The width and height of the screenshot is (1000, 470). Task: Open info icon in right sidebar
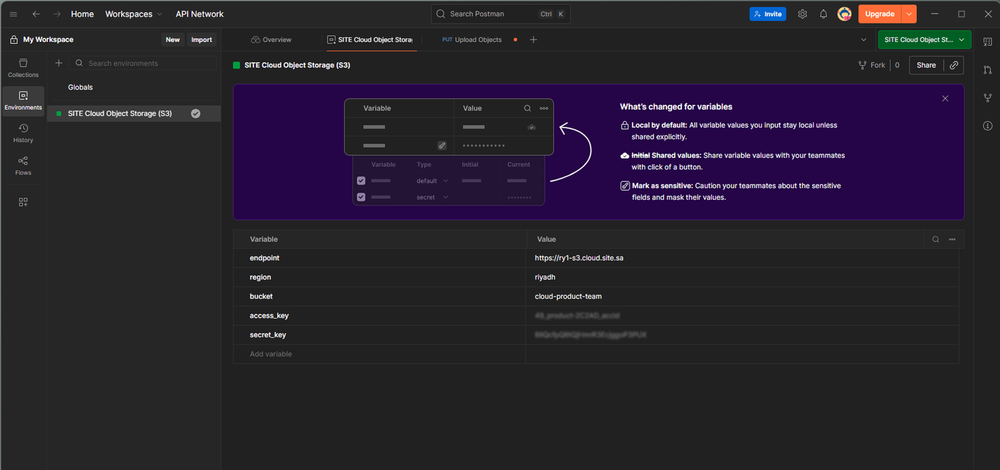(x=987, y=126)
